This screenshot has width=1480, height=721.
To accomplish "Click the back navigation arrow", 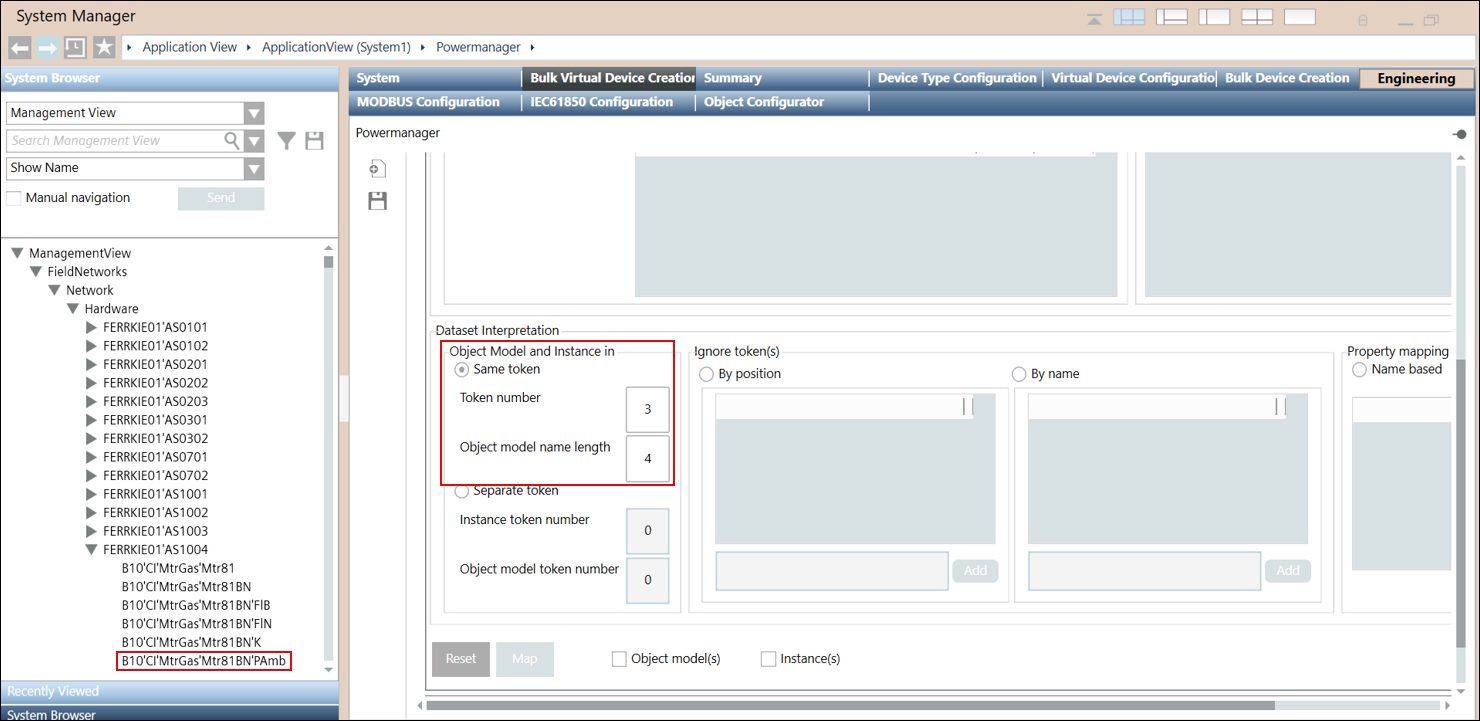I will pyautogui.click(x=19, y=46).
